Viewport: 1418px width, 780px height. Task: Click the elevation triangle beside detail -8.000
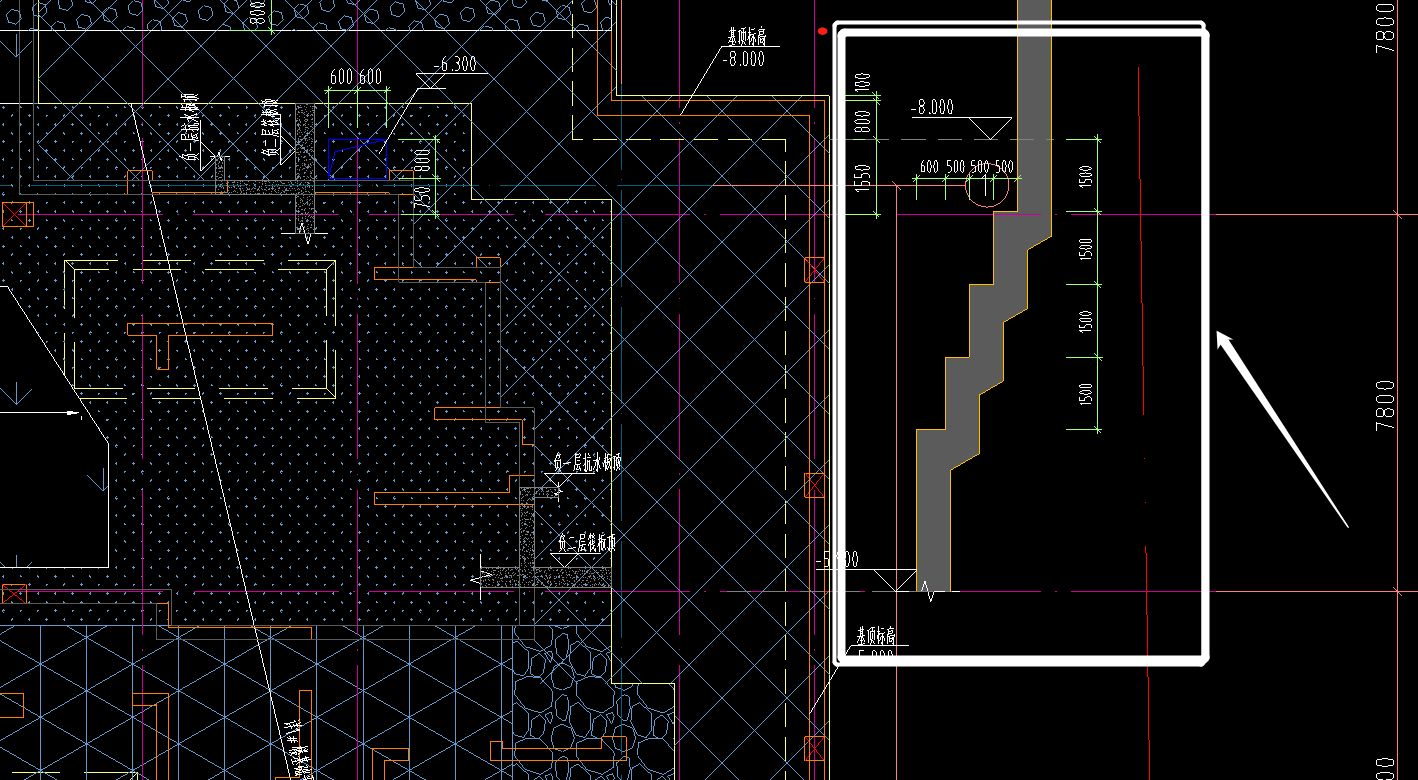pyautogui.click(x=992, y=128)
